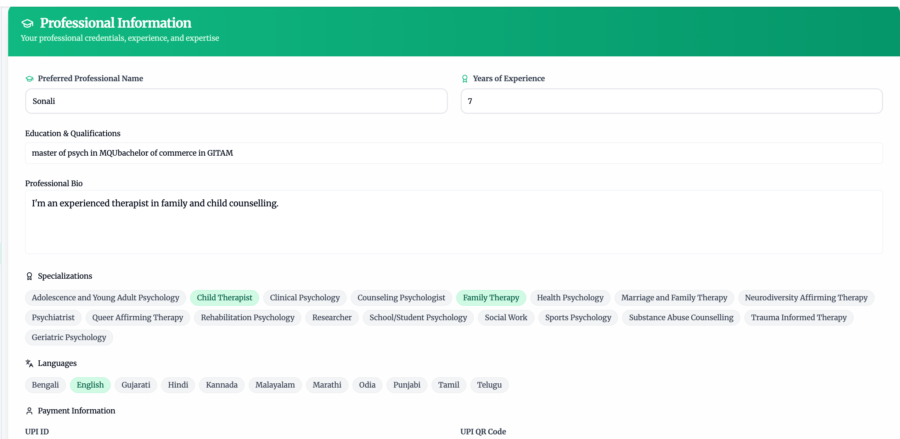Click the badge icon next to Specializations
This screenshot has width=900, height=439.
[x=29, y=276]
